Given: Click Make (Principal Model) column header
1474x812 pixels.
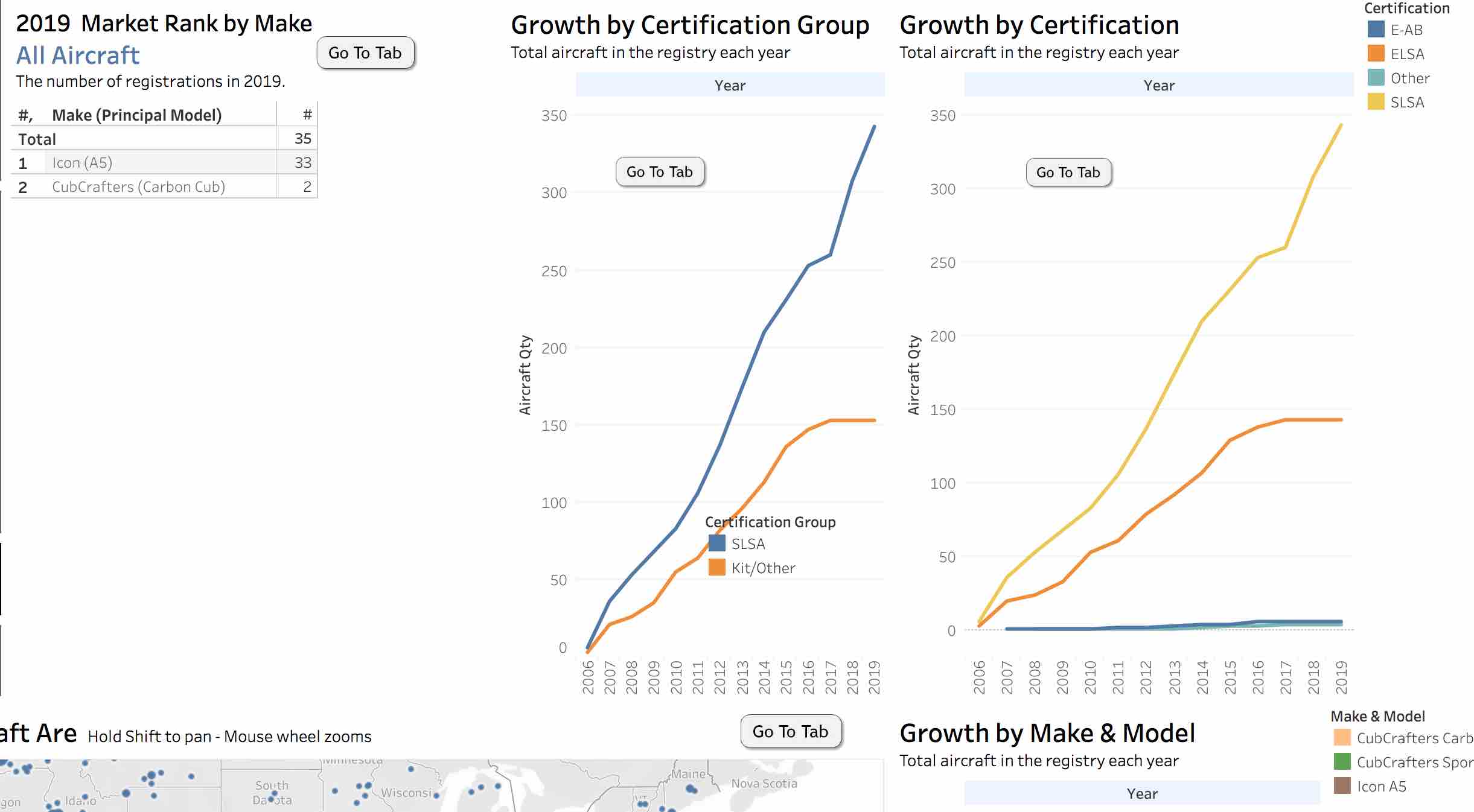Looking at the screenshot, I should pyautogui.click(x=137, y=115).
